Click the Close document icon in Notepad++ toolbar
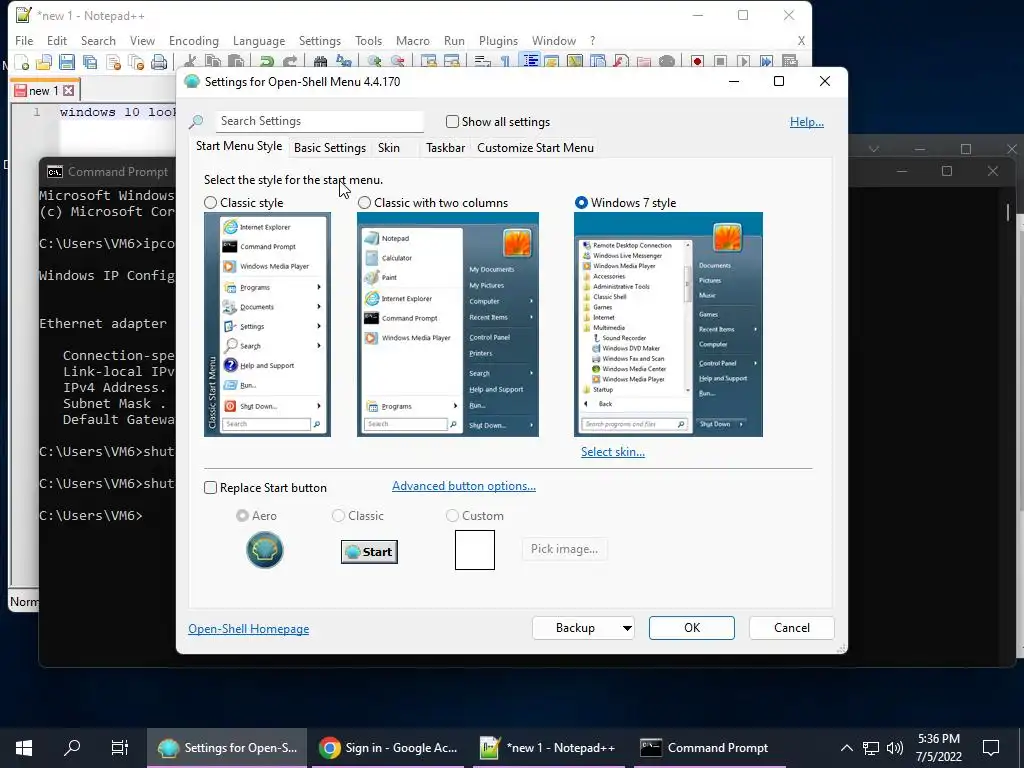1024x768 pixels. 113,62
